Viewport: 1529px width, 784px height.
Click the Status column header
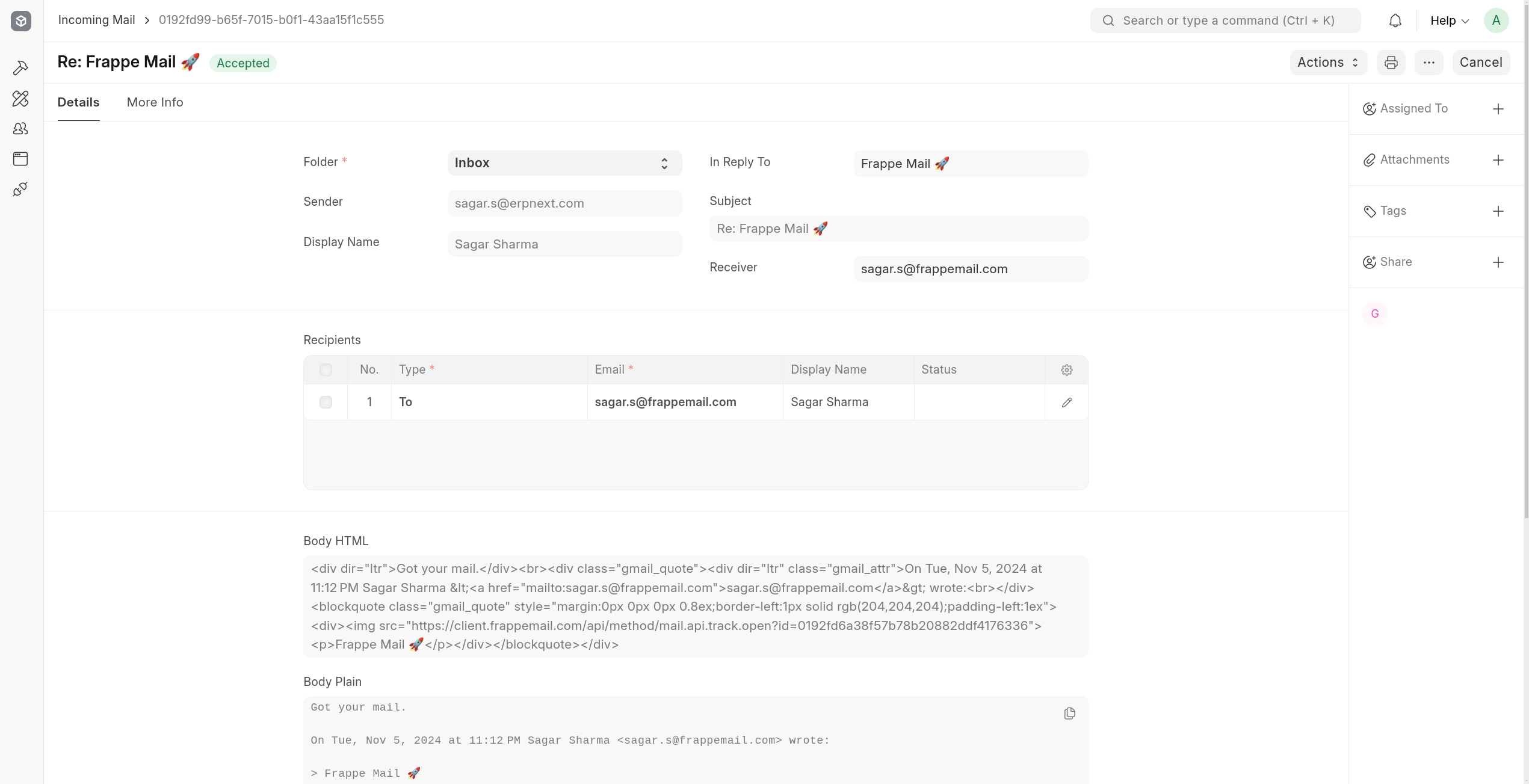[x=979, y=370]
